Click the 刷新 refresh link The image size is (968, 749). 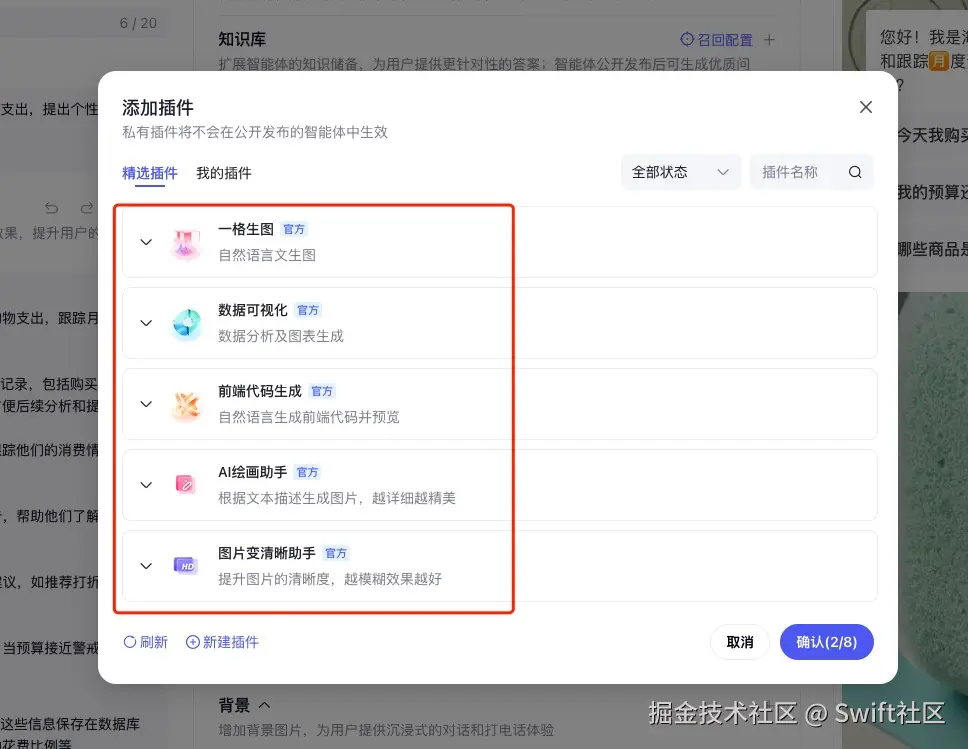(x=146, y=642)
